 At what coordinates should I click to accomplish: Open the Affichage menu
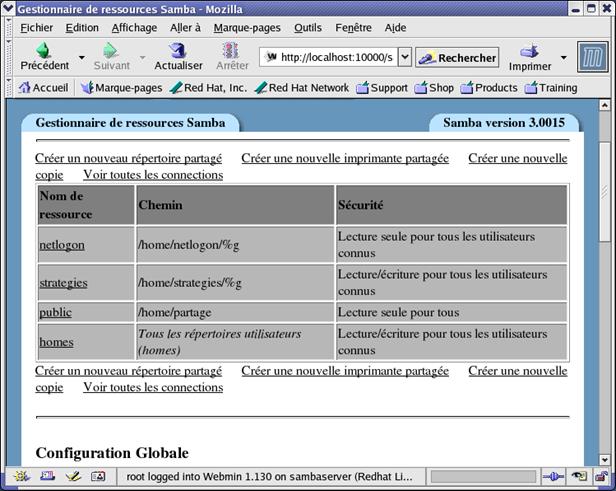coord(134,27)
